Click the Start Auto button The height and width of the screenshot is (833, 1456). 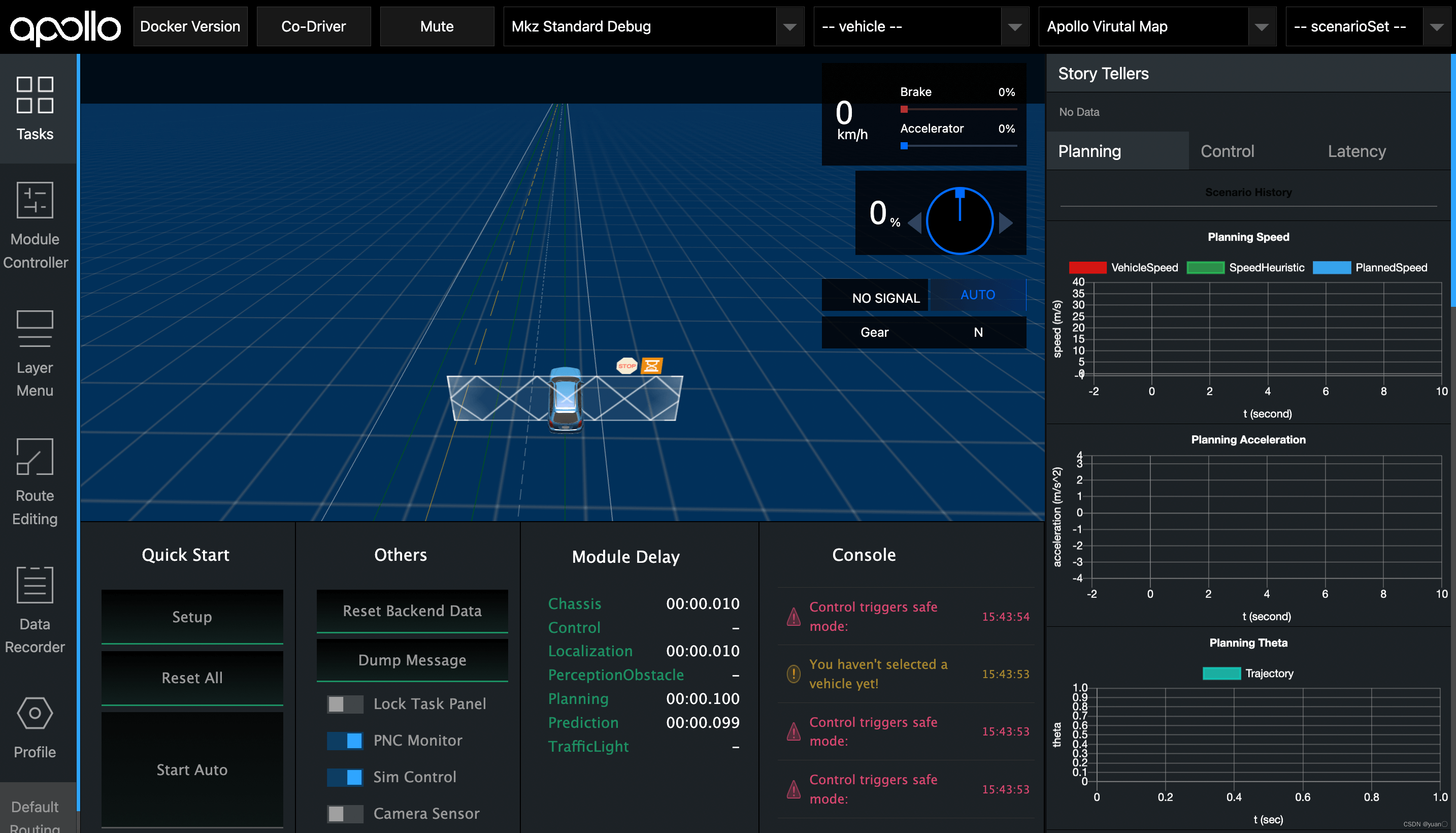pyautogui.click(x=192, y=770)
